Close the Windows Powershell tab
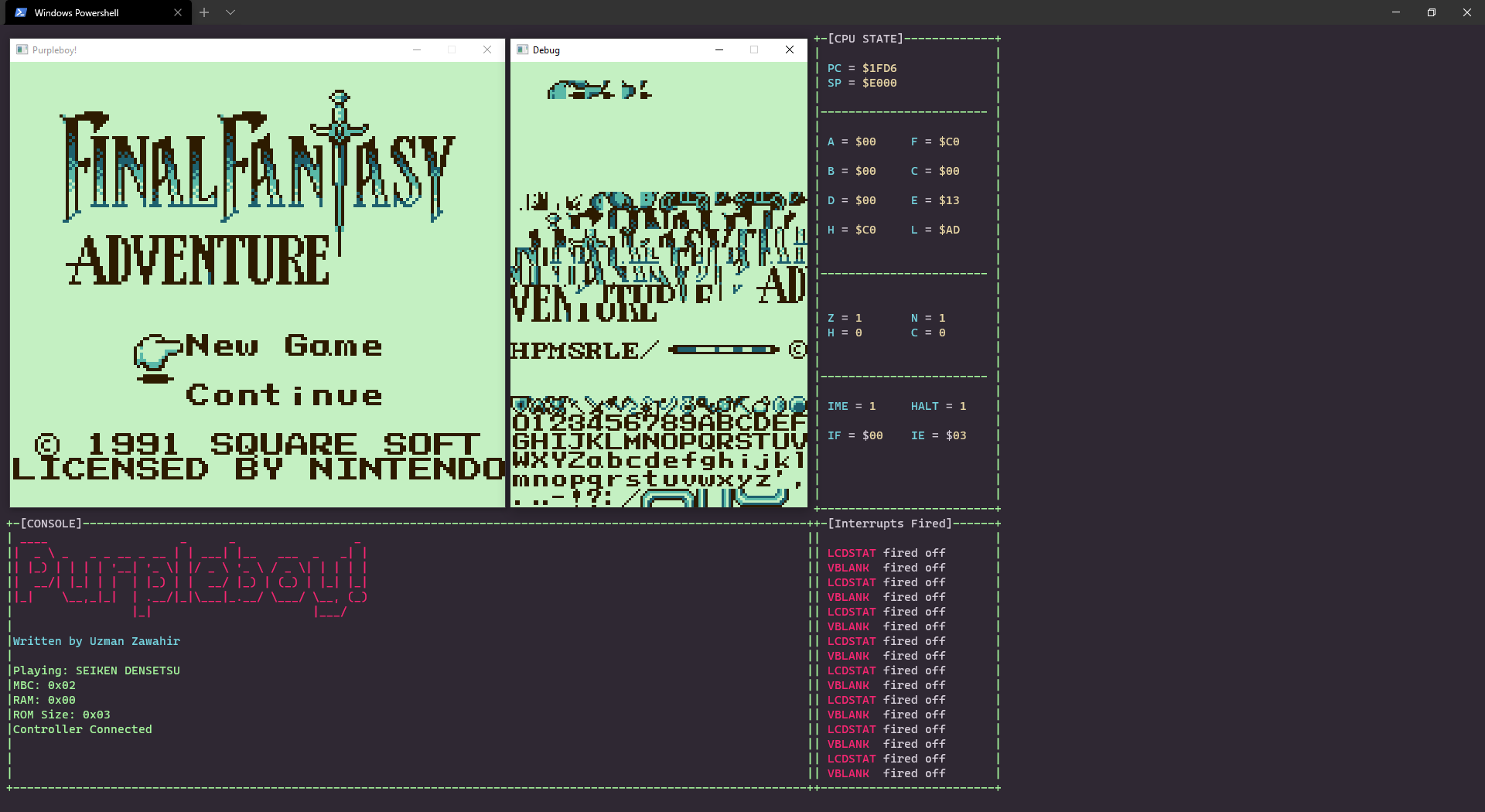 point(178,12)
